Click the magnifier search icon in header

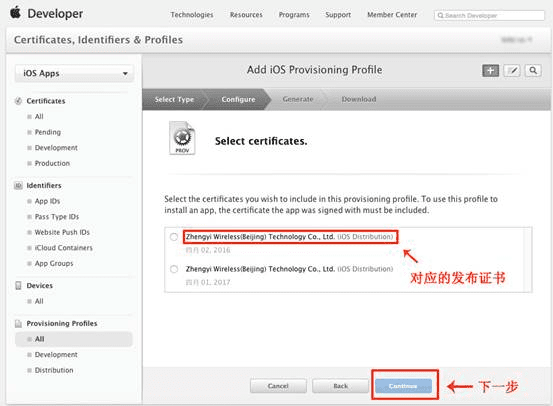(x=533, y=71)
